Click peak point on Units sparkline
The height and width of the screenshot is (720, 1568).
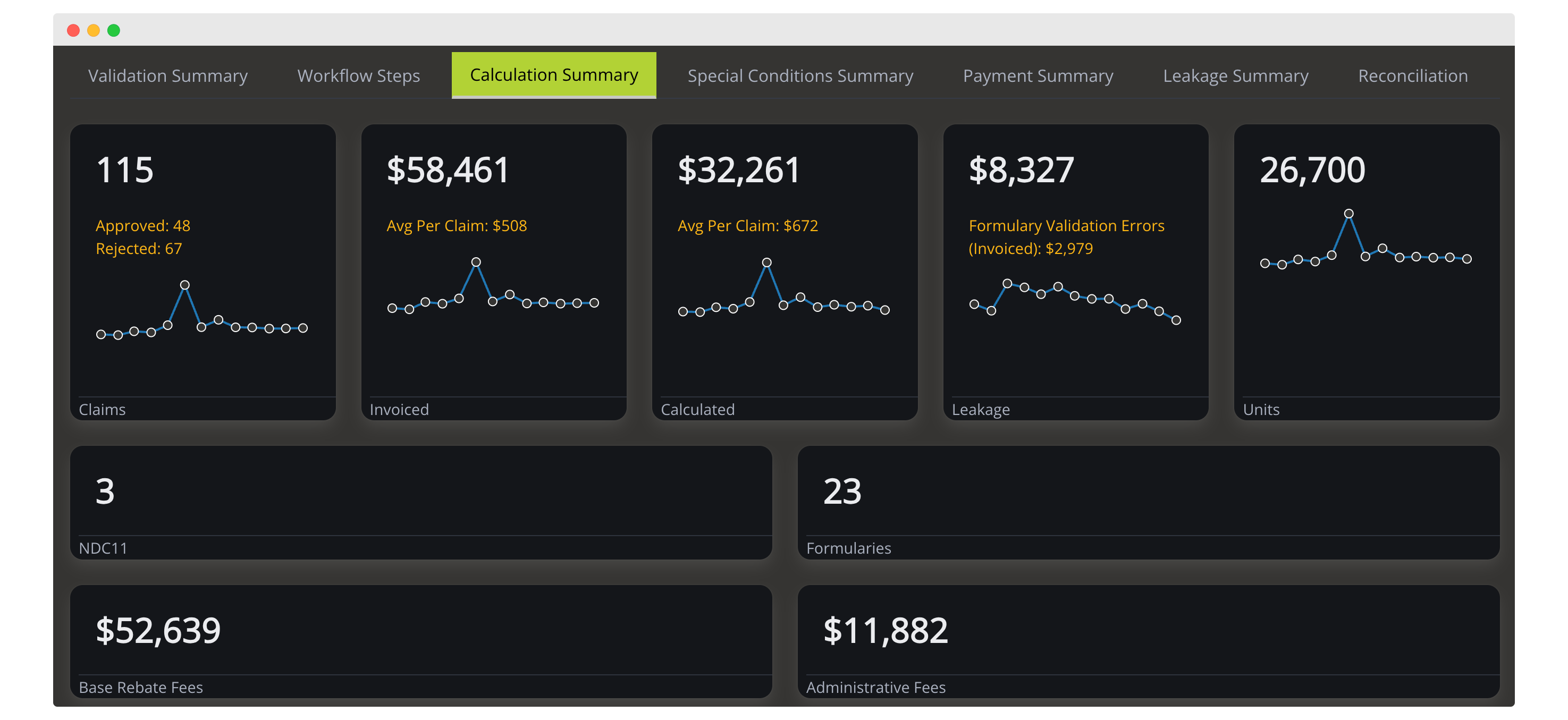(1349, 214)
